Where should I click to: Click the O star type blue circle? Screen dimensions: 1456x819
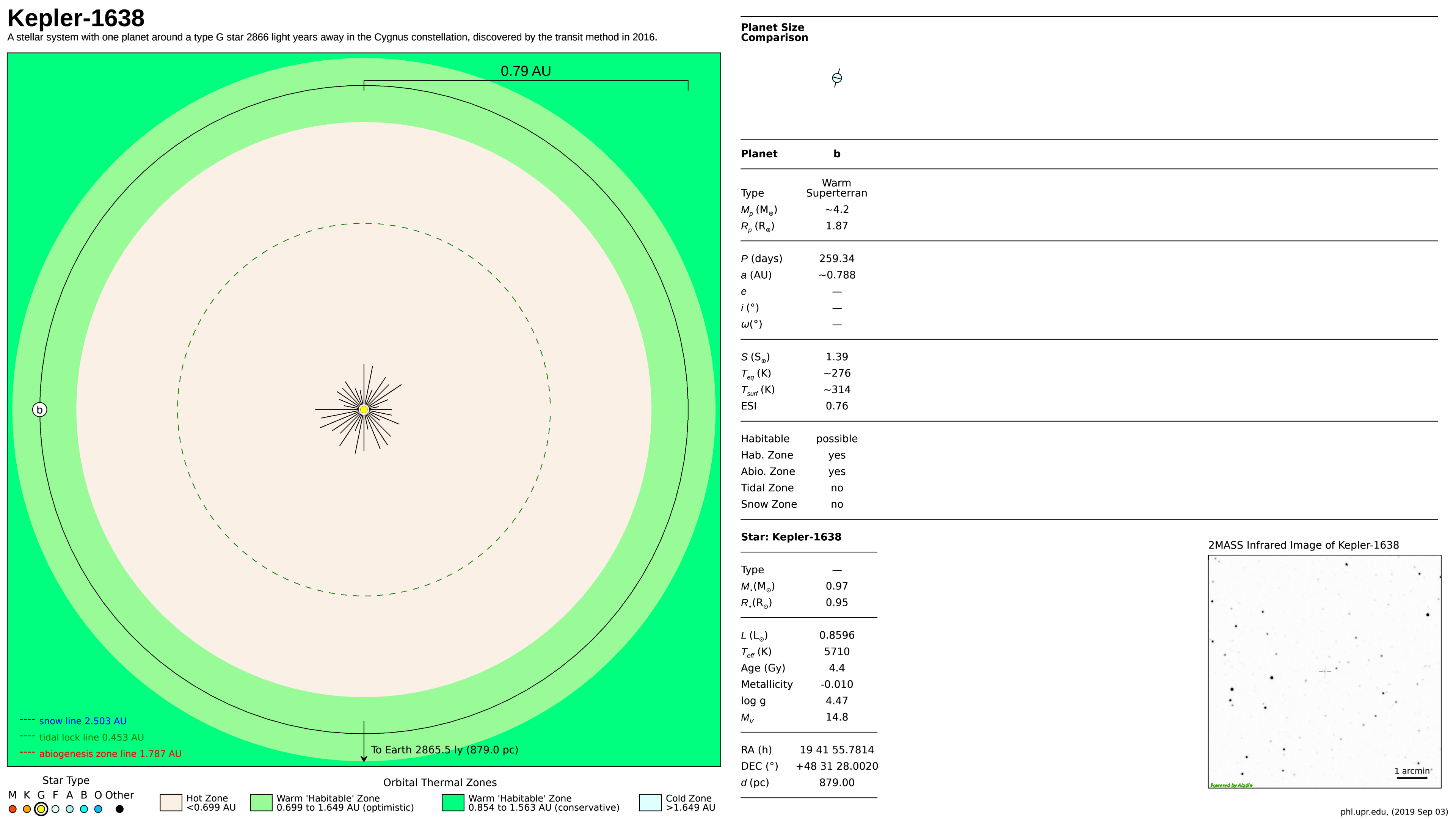tap(98, 809)
